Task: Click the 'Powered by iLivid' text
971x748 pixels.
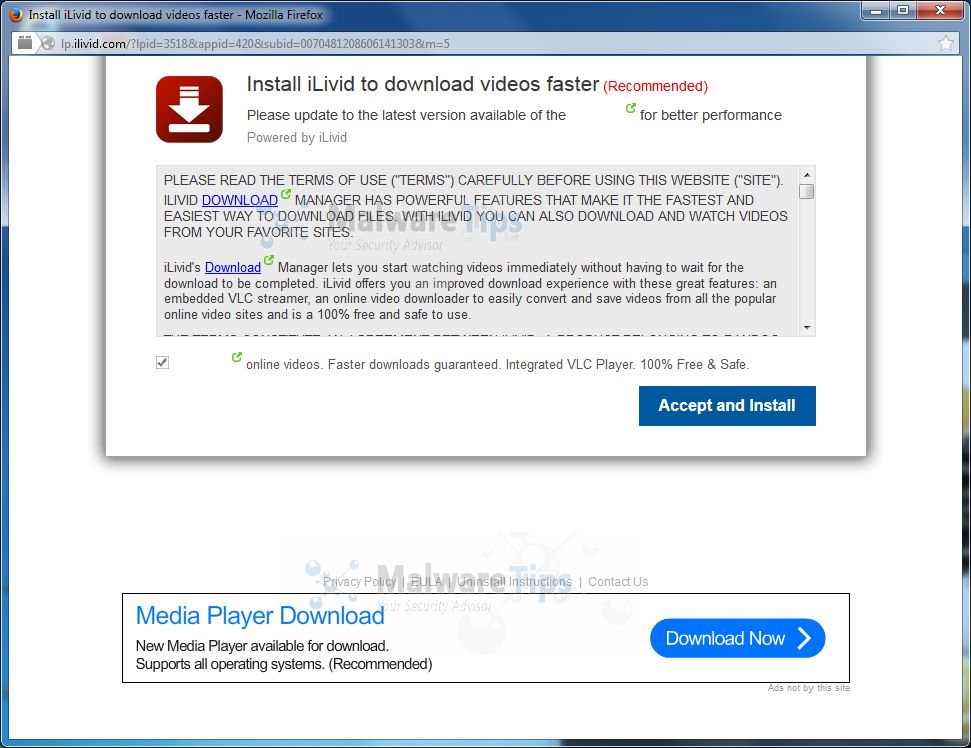Action: pyautogui.click(x=297, y=137)
